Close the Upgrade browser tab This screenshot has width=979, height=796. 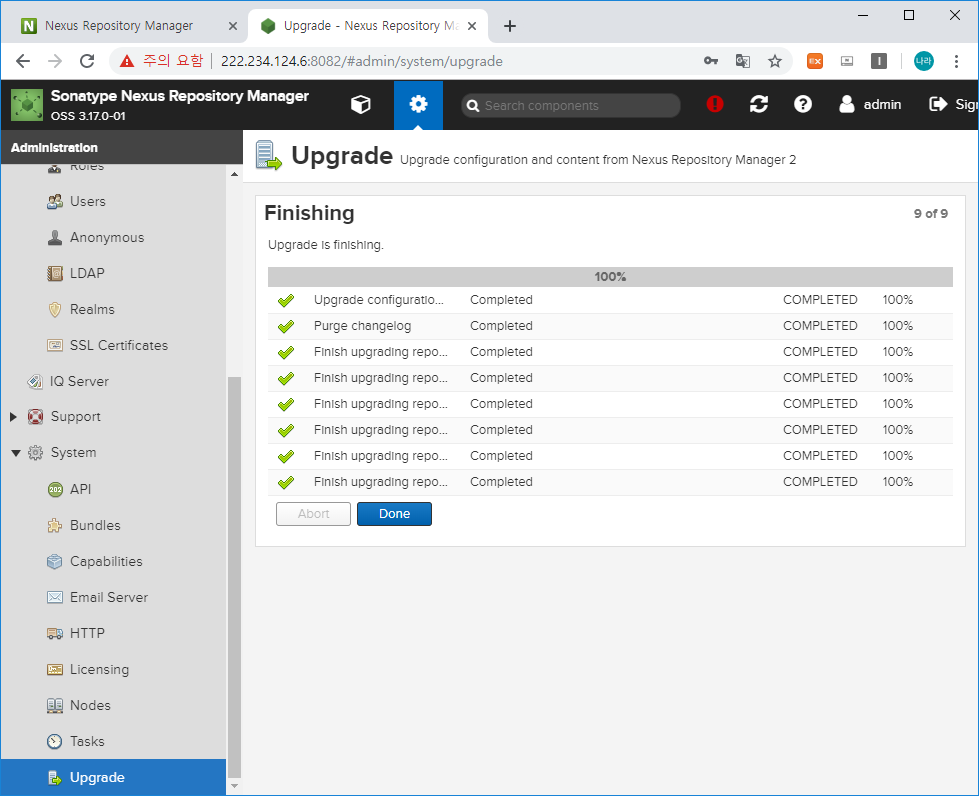pos(472,26)
